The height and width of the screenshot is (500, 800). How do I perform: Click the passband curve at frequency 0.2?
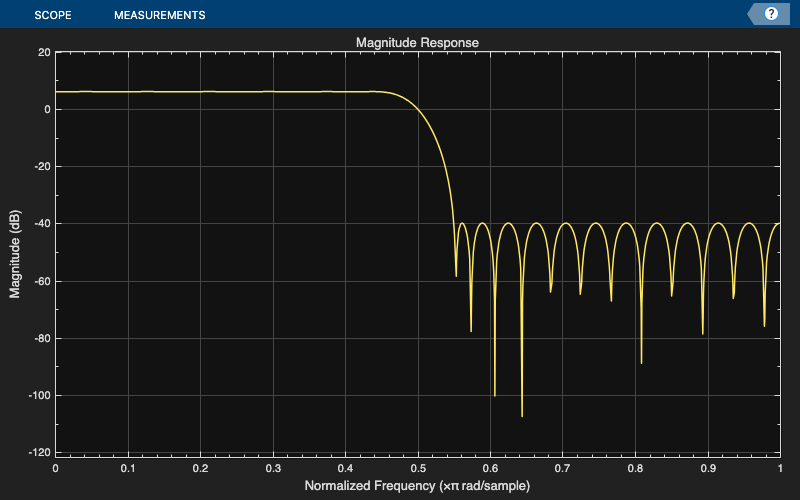click(201, 92)
